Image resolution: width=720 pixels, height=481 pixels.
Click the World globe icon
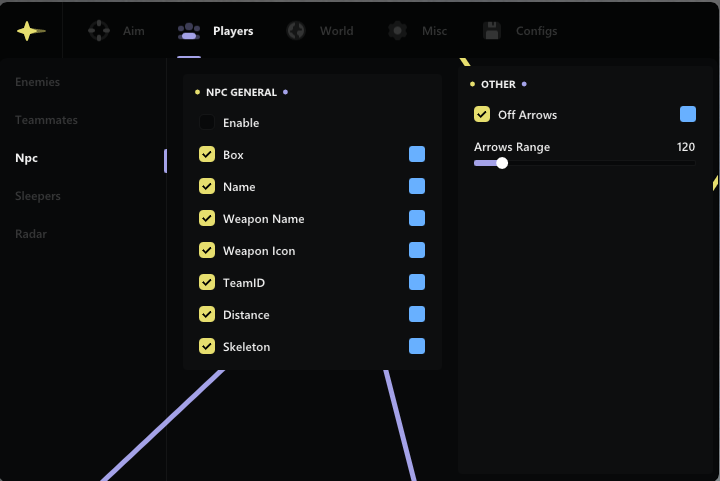pos(296,31)
